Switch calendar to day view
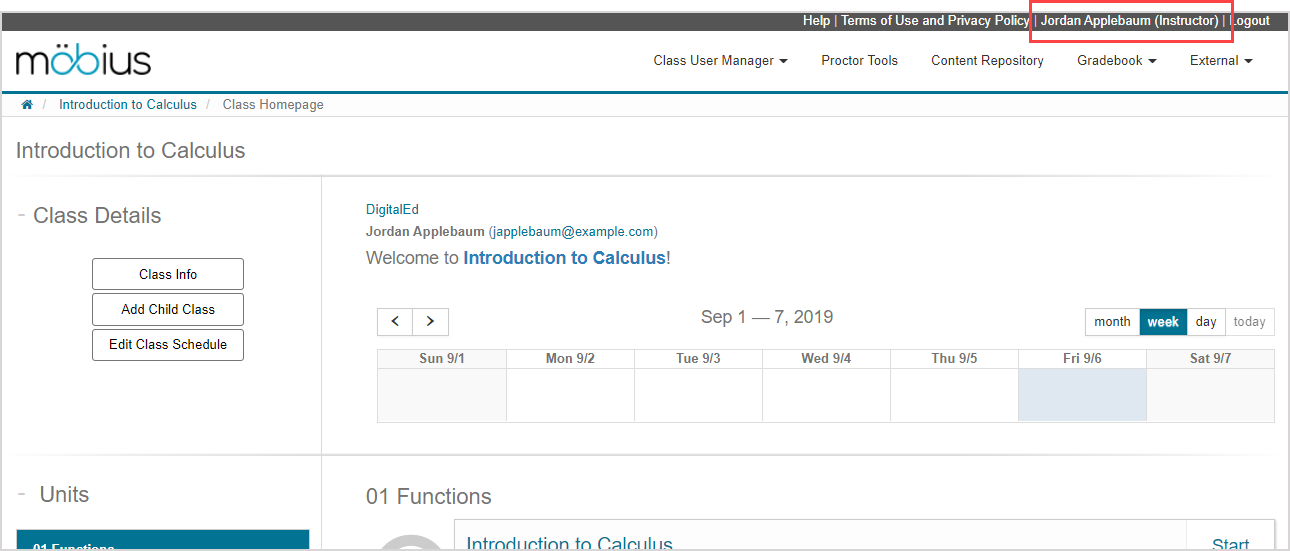 click(1206, 321)
